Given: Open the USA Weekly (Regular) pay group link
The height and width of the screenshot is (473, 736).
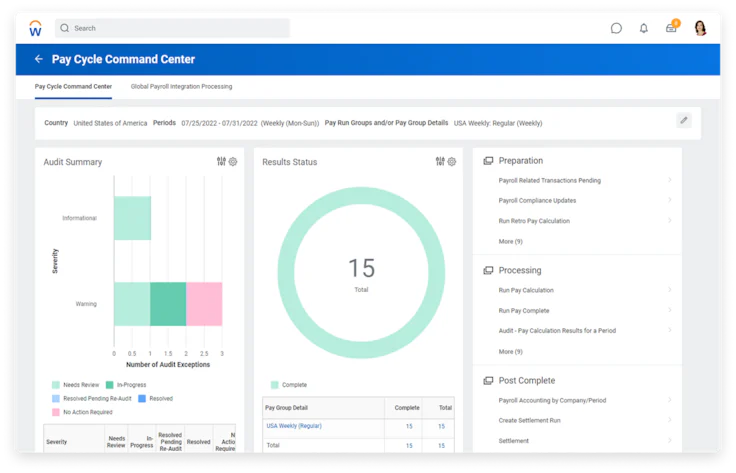Looking at the screenshot, I should point(294,426).
